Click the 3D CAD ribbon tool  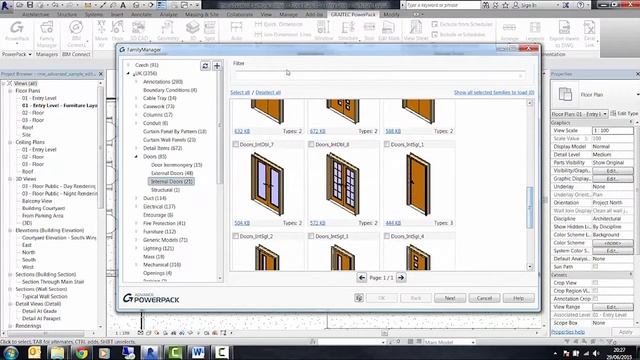pos(139,31)
